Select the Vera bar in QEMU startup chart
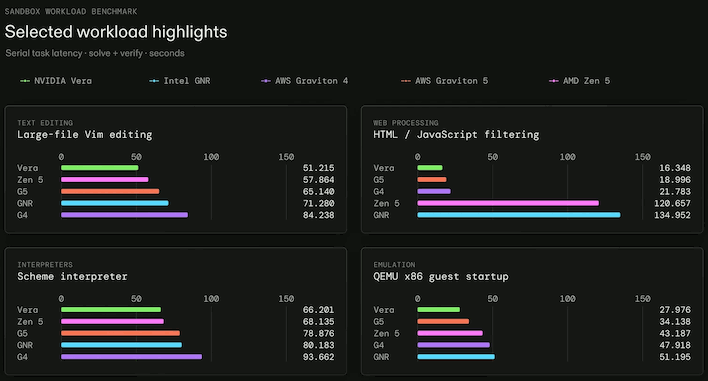 pyautogui.click(x=438, y=310)
